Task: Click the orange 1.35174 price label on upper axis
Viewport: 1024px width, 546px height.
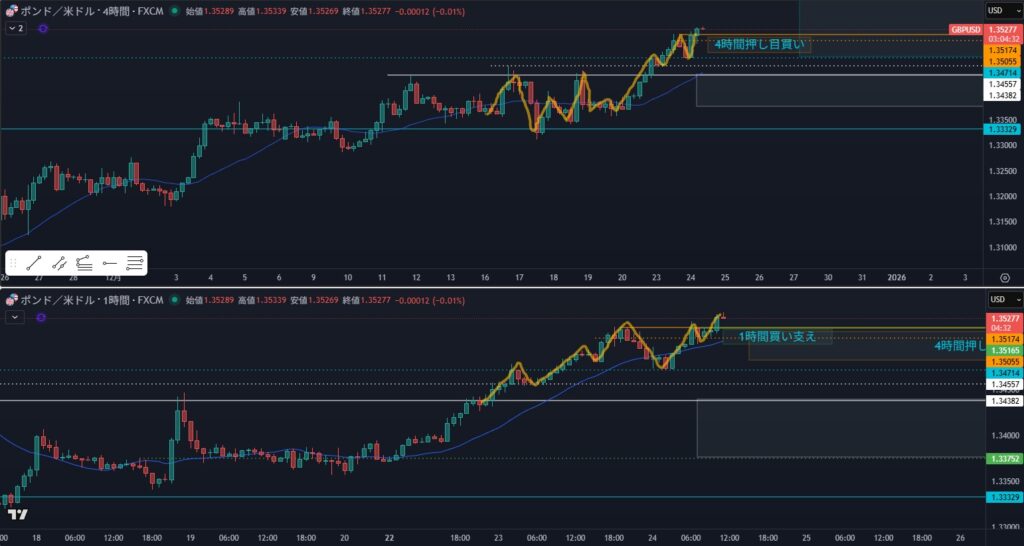Action: pos(1000,50)
